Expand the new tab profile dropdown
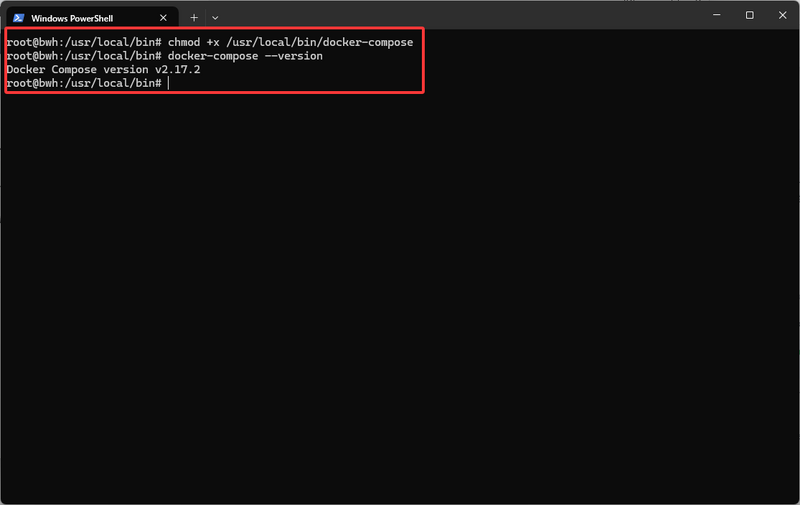 coord(215,18)
